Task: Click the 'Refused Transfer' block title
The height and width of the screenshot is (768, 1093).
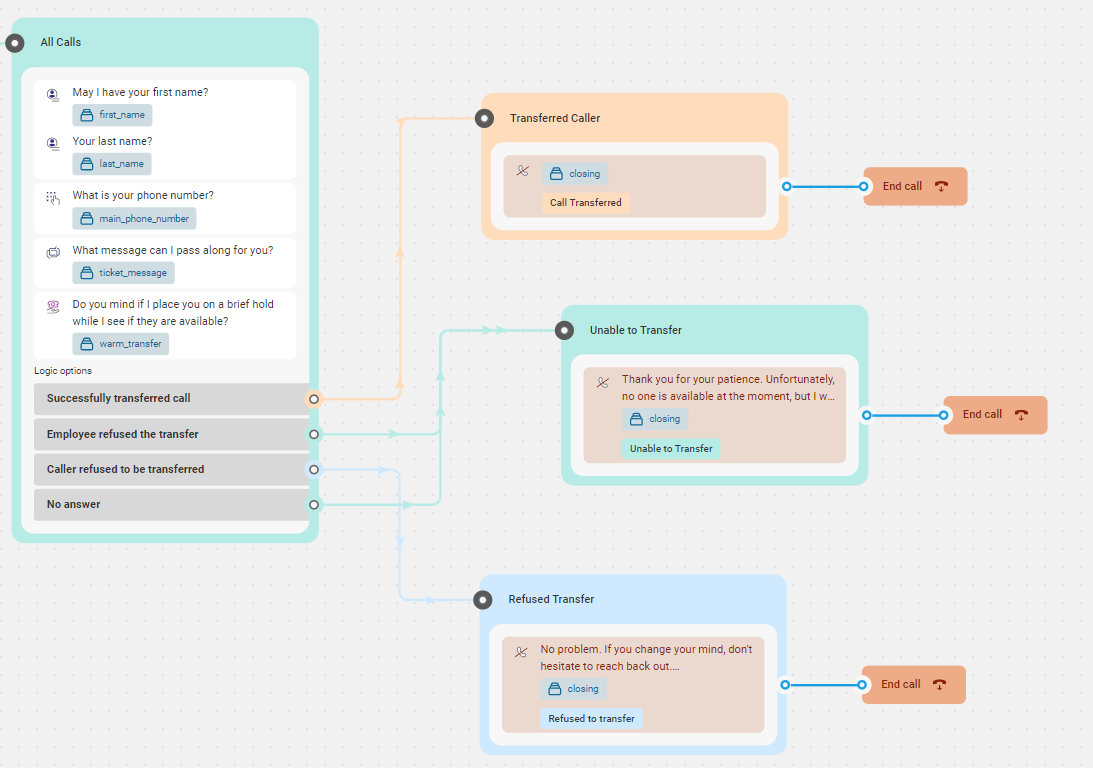Action: coord(551,599)
